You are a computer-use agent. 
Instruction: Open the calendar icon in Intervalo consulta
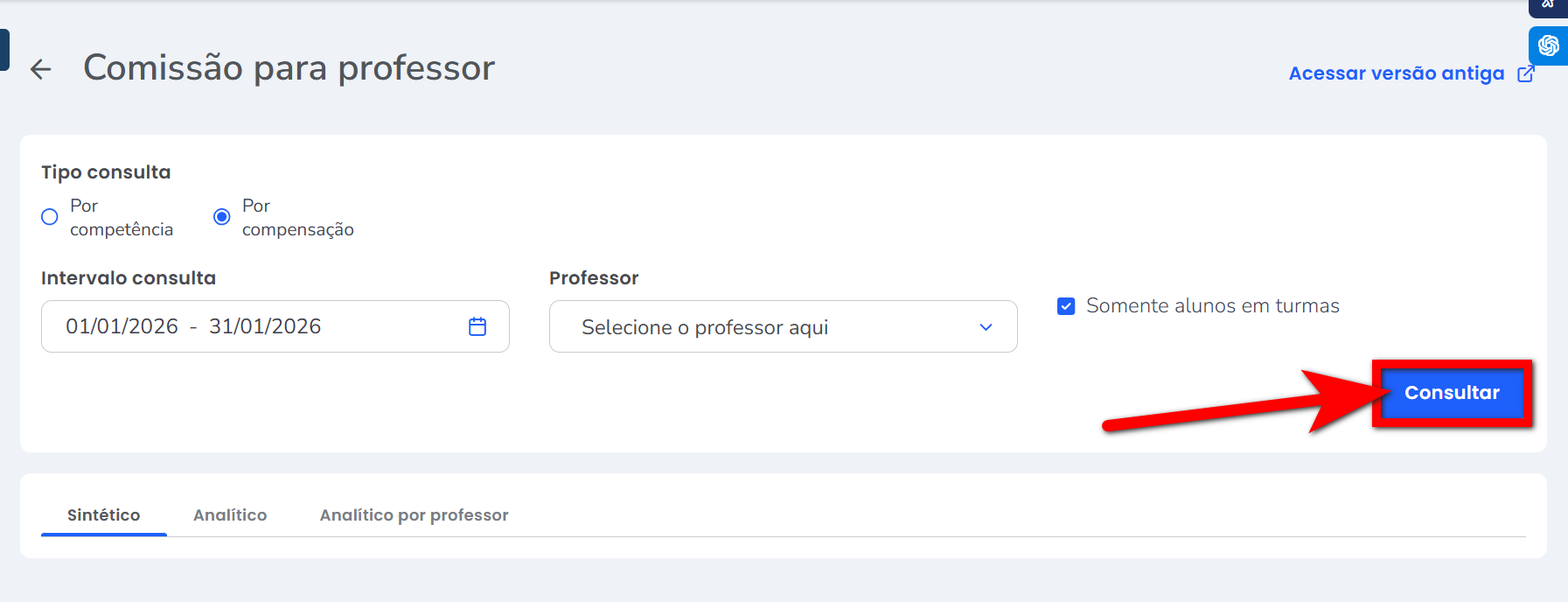pos(477,326)
